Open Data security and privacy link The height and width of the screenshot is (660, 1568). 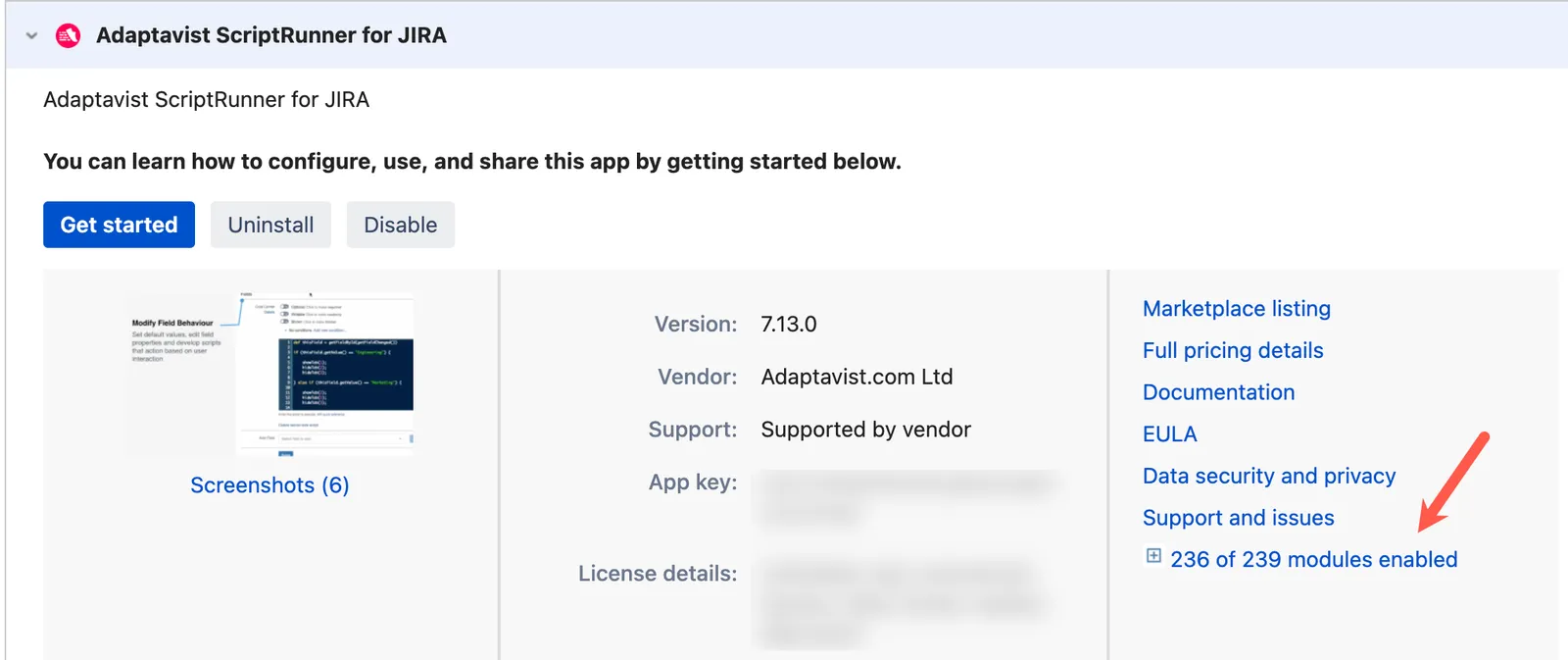click(x=1269, y=477)
